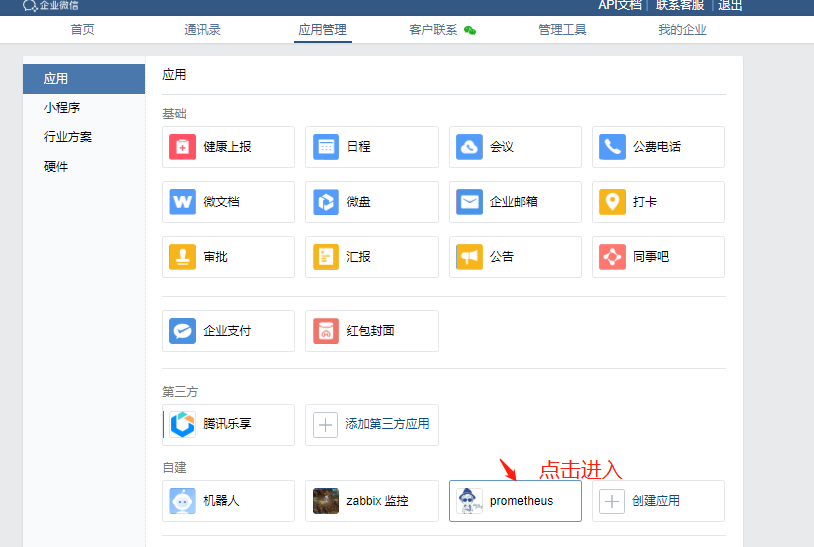Open the 微文档 W icon
814x547 pixels.
click(x=182, y=202)
